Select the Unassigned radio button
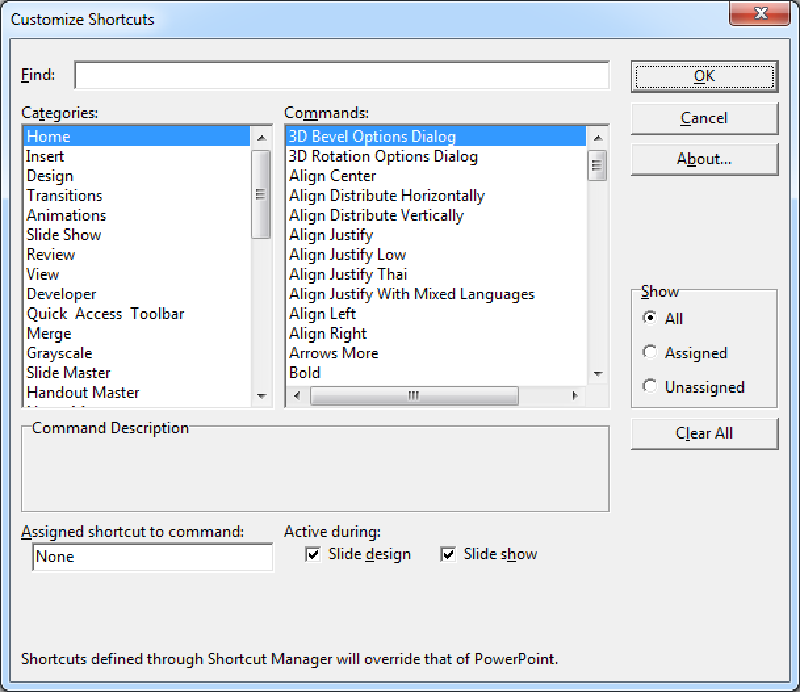This screenshot has height=692, width=800. tap(650, 387)
